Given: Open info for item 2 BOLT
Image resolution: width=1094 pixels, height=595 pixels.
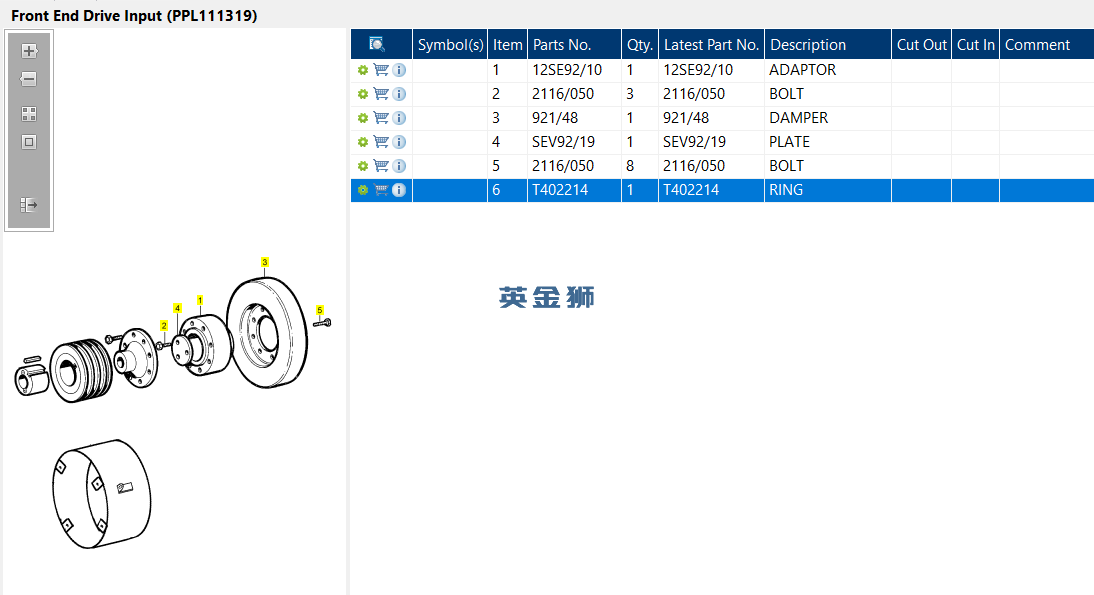Looking at the screenshot, I should (399, 93).
